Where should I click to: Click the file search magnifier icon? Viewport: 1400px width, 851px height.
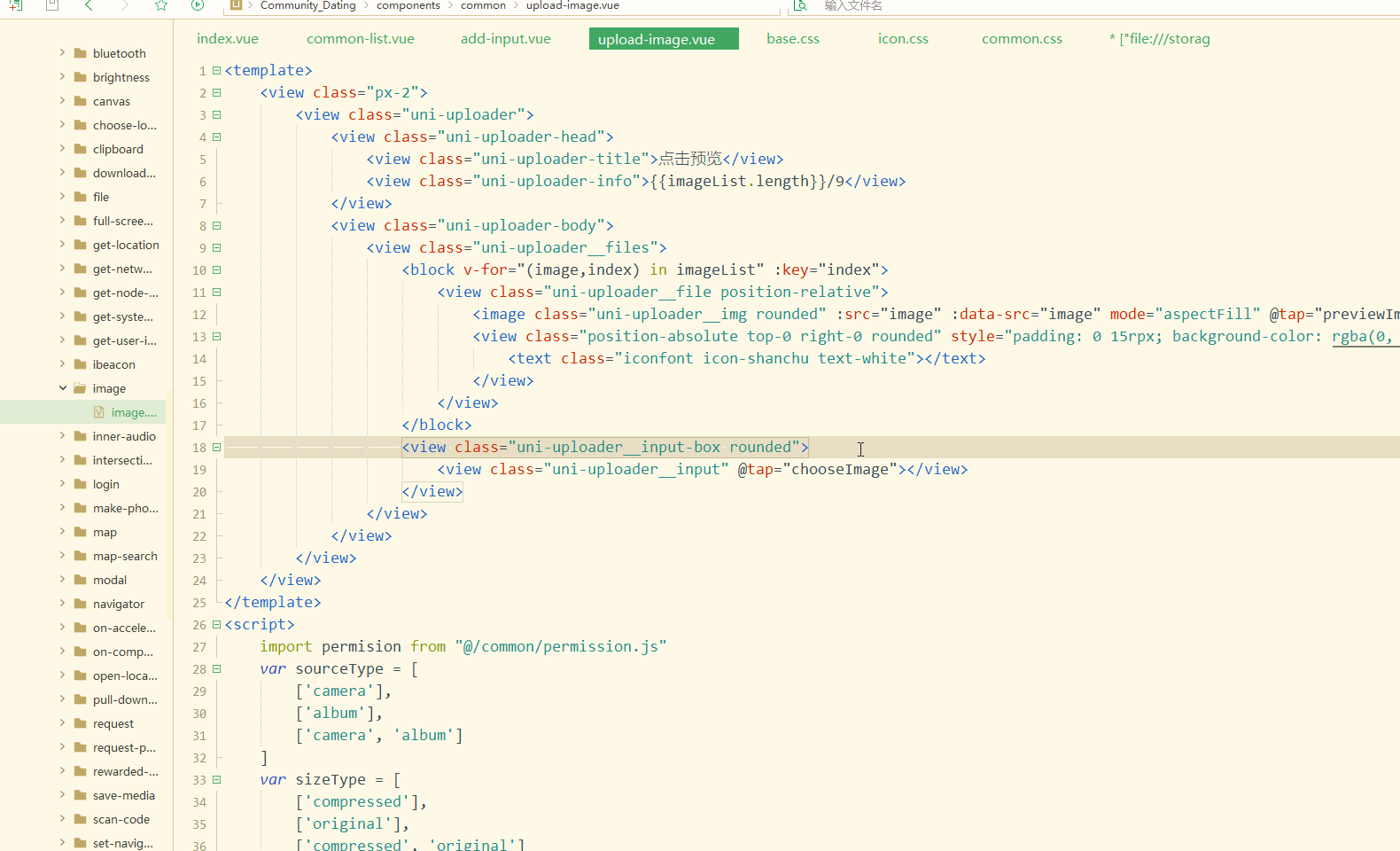(800, 4)
